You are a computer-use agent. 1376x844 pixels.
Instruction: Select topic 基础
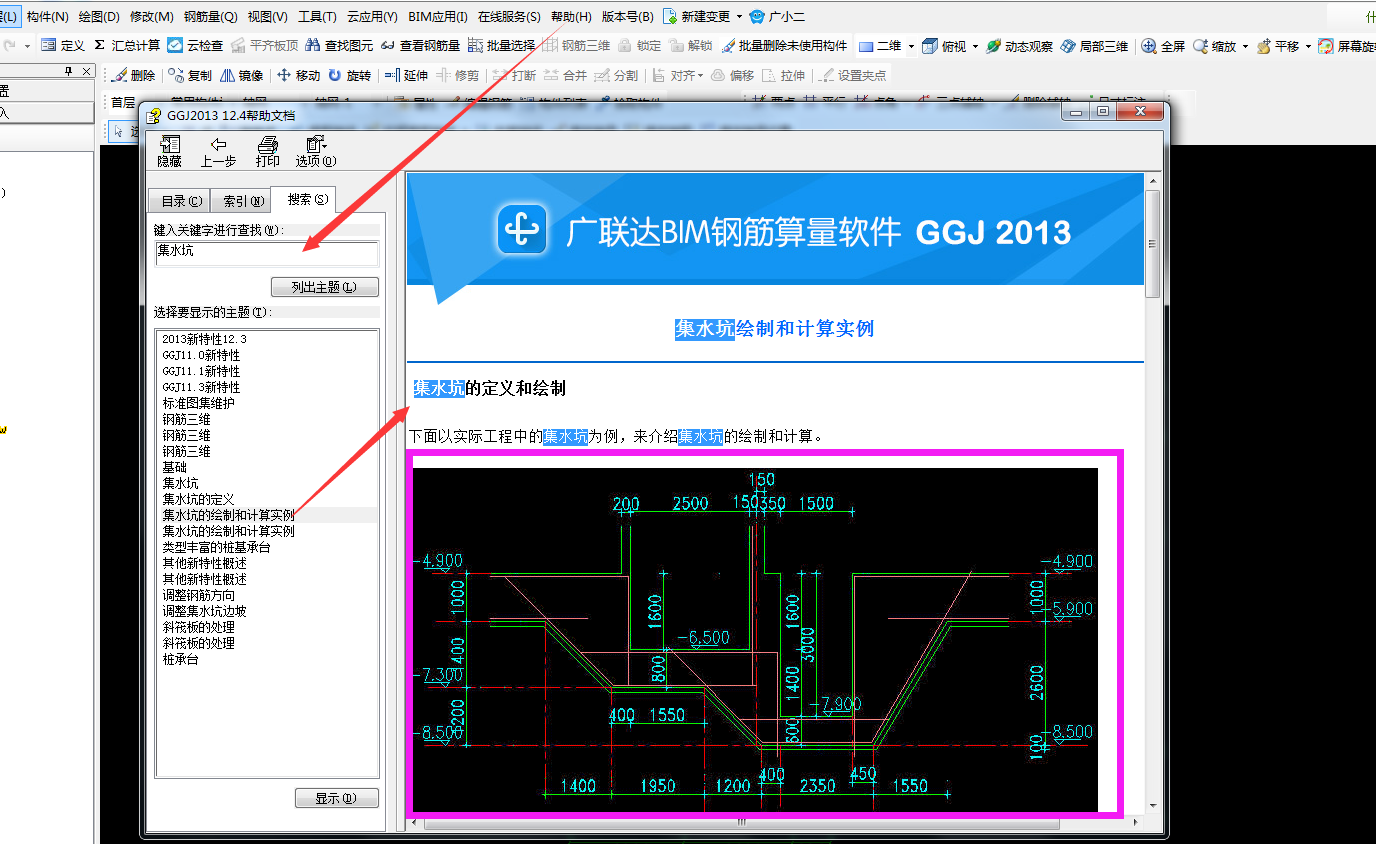tap(174, 467)
